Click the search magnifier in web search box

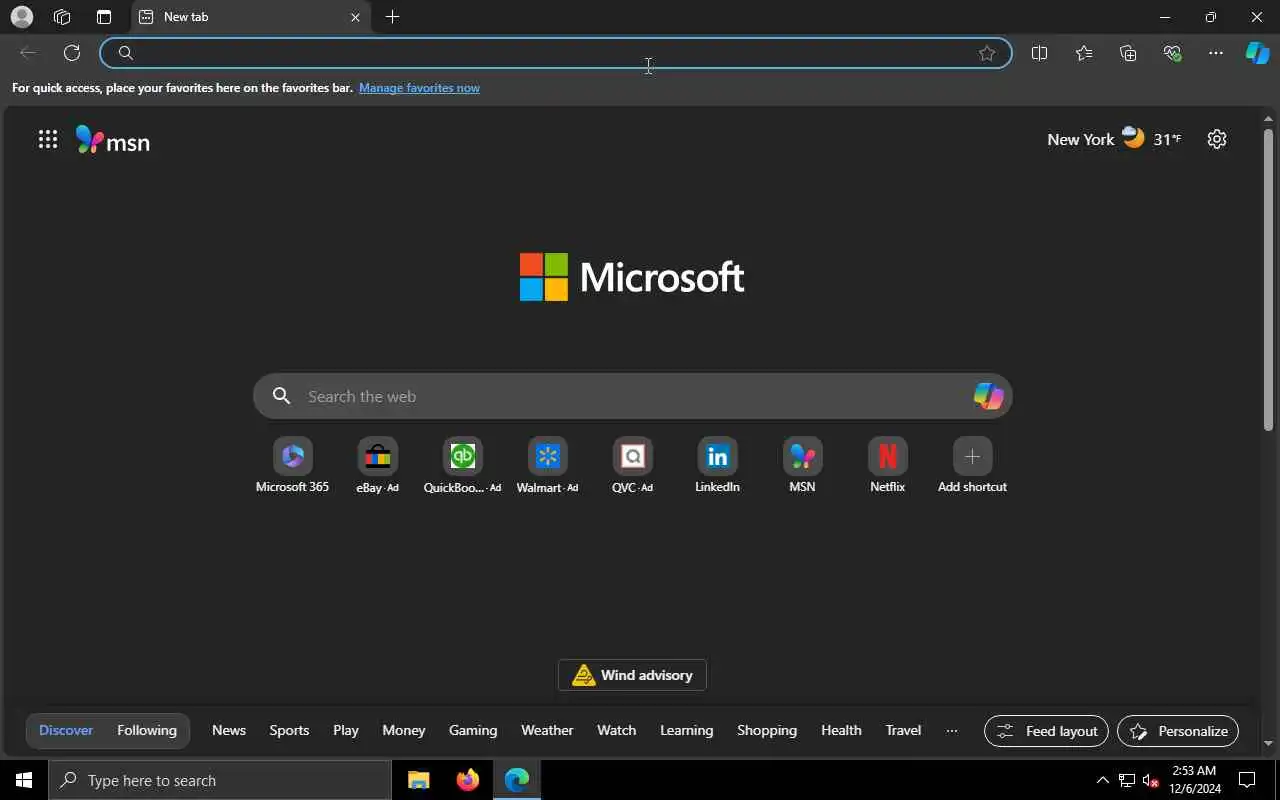tap(282, 396)
